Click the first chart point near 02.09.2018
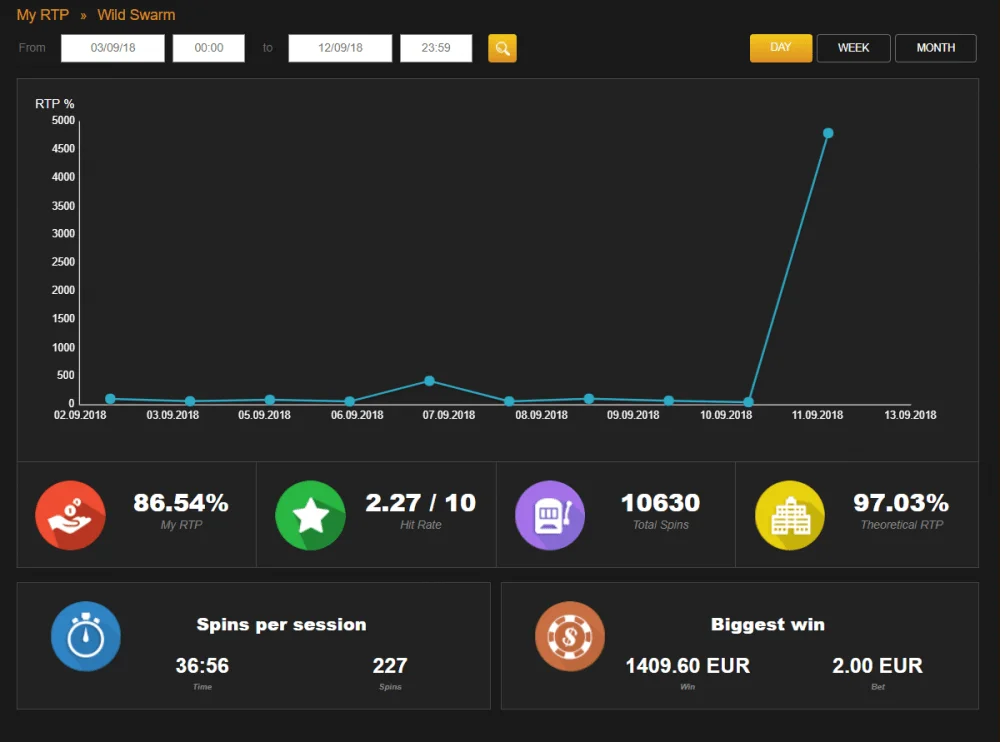Screen dimensions: 1000x742 coord(110,398)
